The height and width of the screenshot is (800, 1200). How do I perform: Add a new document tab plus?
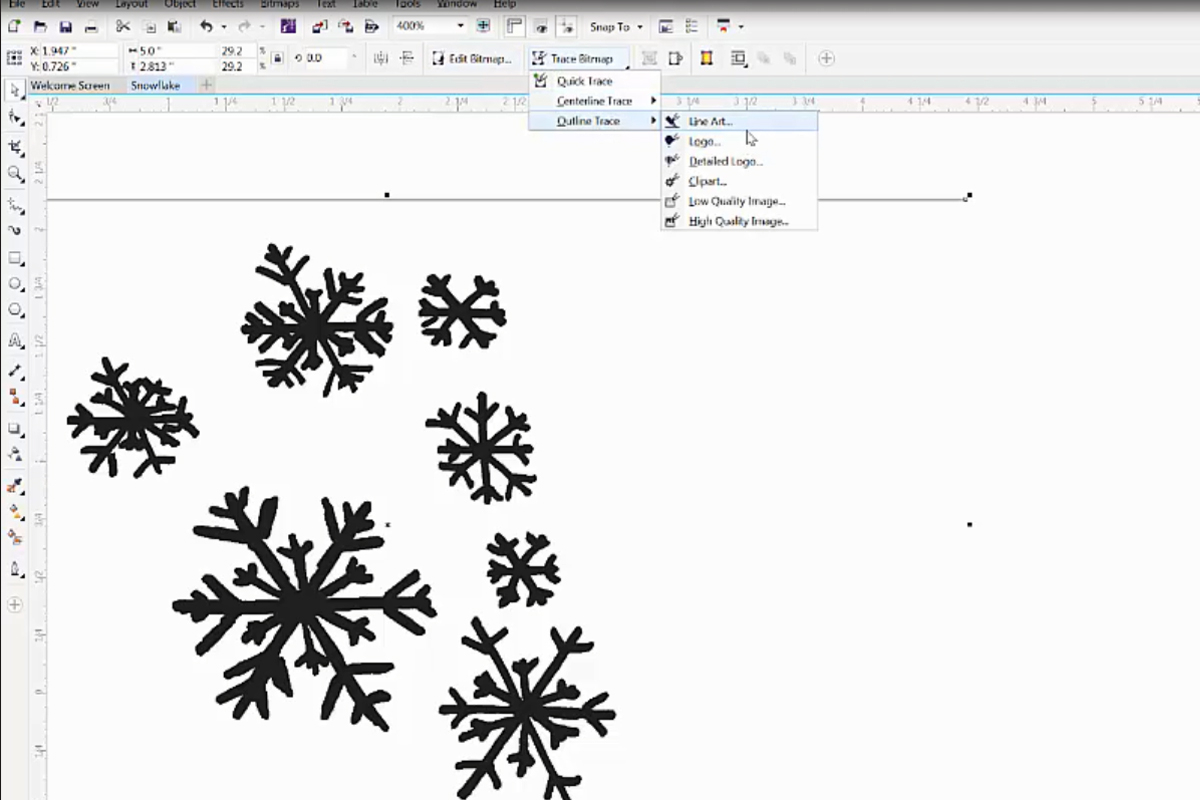tap(207, 86)
